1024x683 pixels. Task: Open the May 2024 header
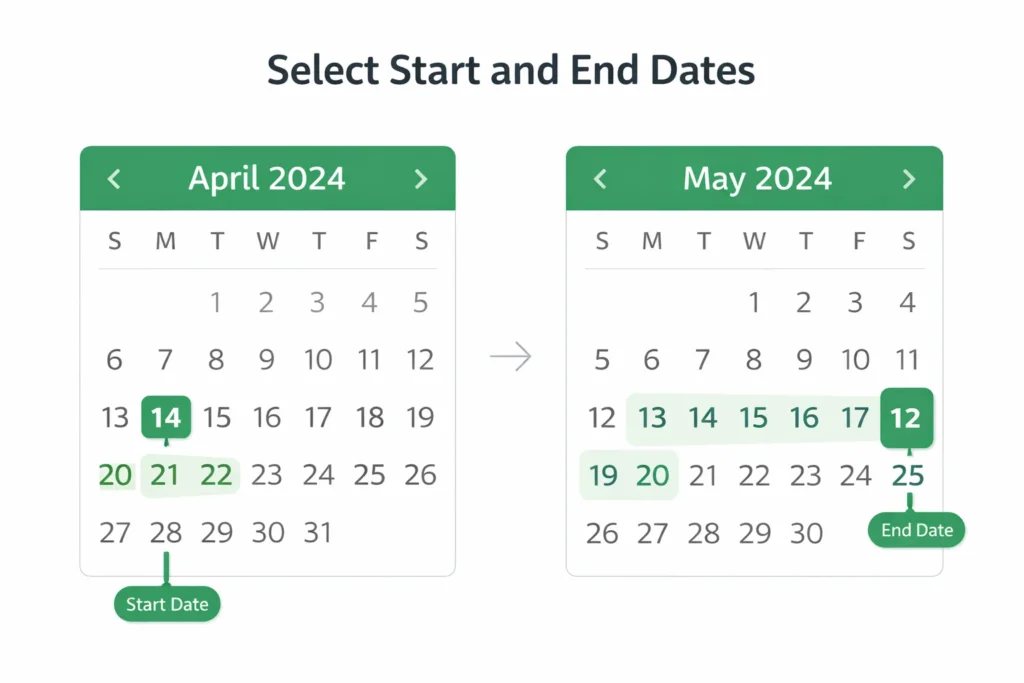(x=757, y=178)
